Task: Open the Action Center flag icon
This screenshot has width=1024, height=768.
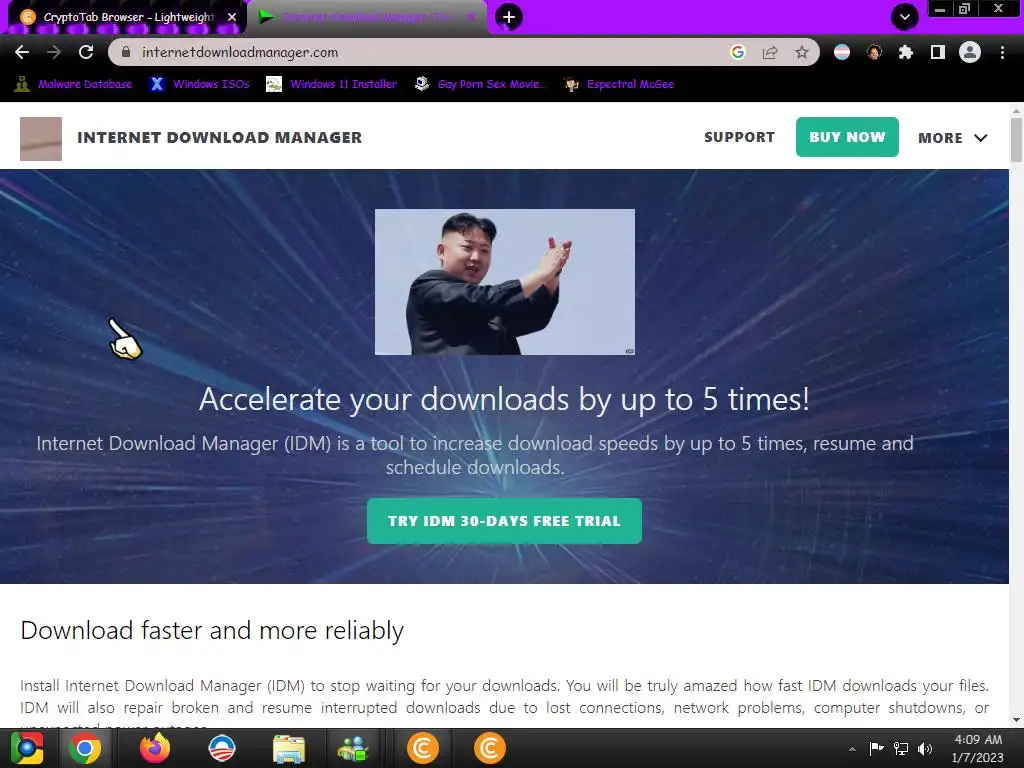Action: 876,748
